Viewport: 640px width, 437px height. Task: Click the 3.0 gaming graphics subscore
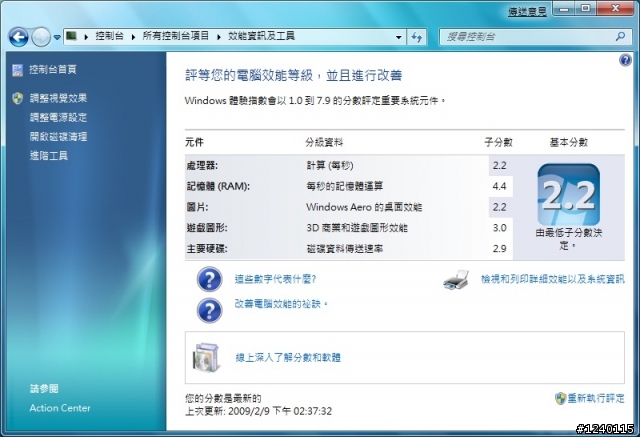(x=499, y=228)
